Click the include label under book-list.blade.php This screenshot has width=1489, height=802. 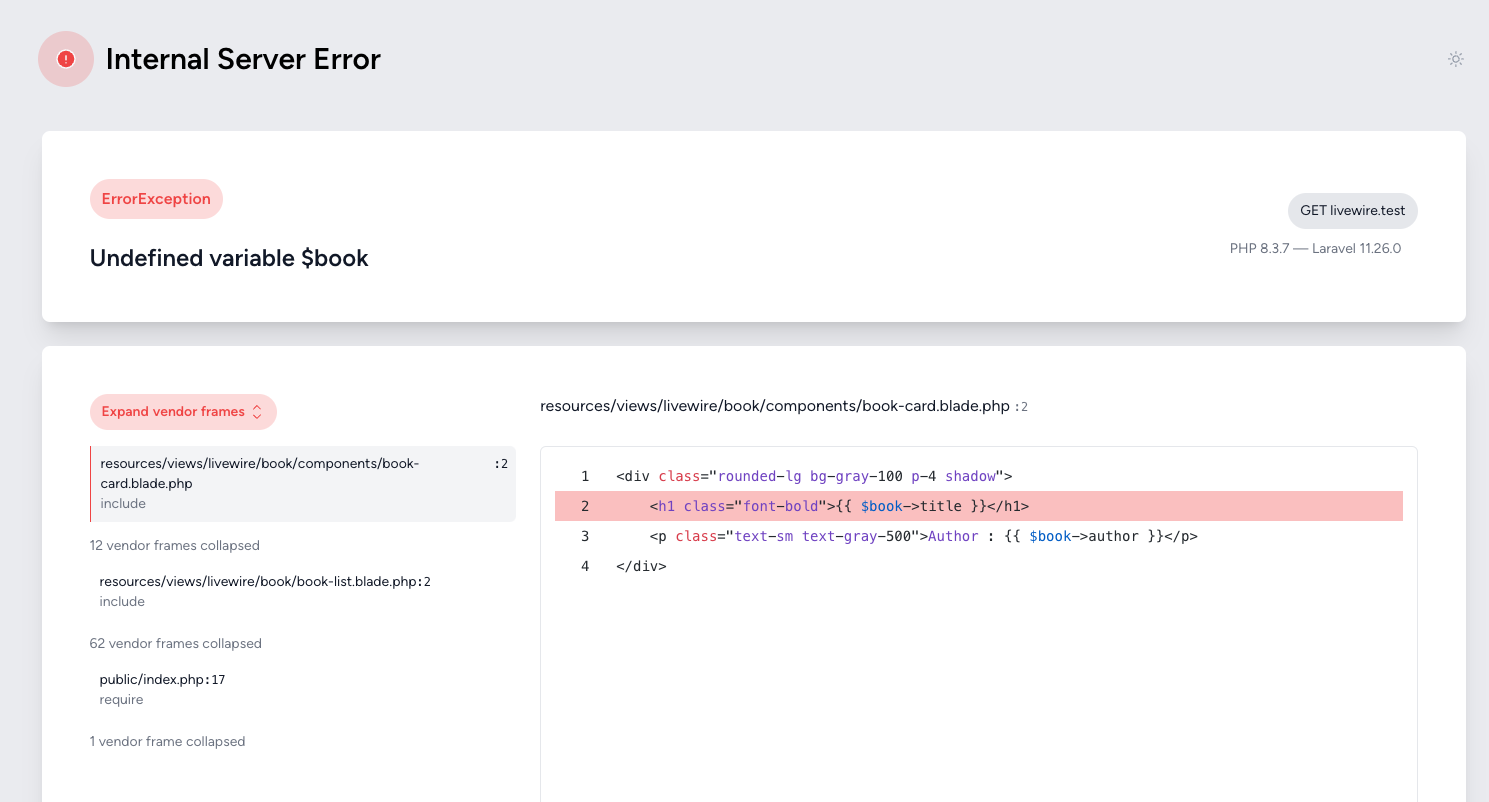click(122, 601)
